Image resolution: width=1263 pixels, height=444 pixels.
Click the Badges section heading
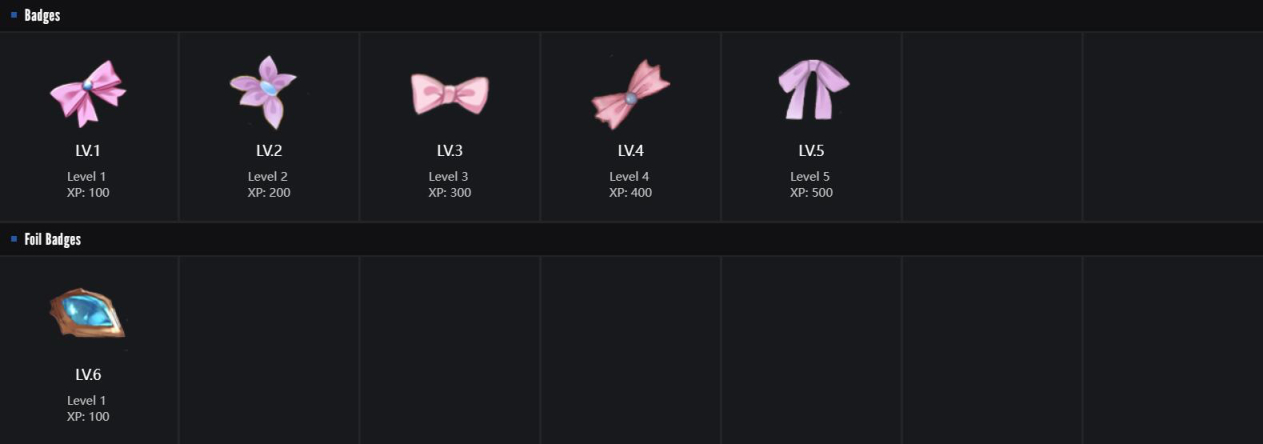pos(42,15)
